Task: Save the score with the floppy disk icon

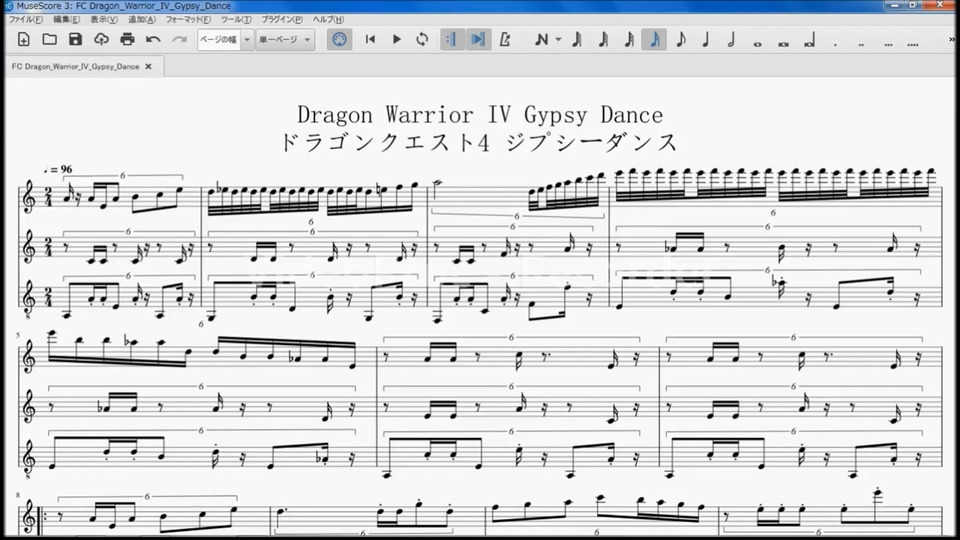Action: [75, 40]
